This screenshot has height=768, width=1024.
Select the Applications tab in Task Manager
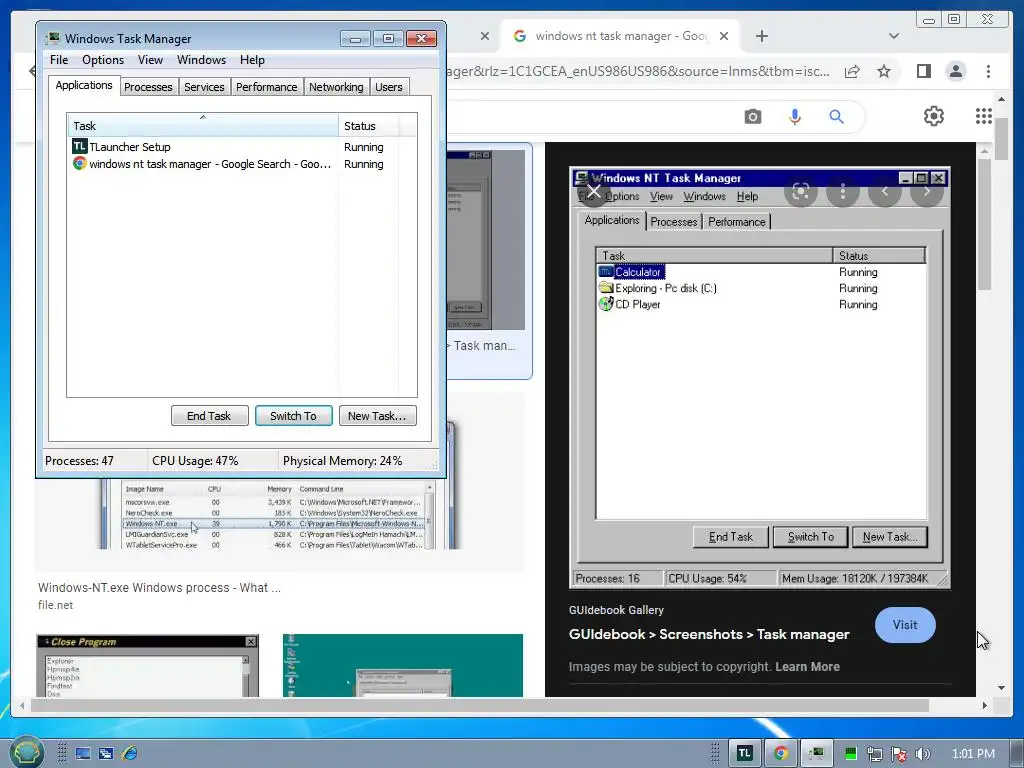click(84, 86)
